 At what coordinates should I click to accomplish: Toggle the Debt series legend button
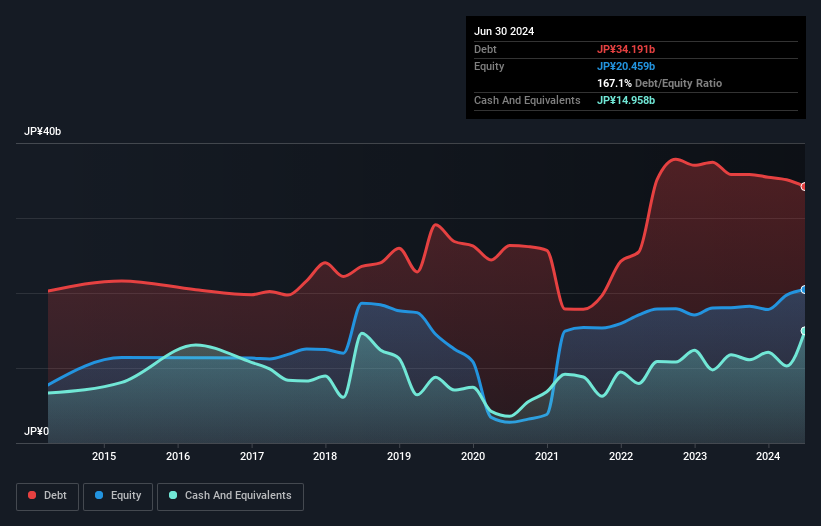[48, 496]
